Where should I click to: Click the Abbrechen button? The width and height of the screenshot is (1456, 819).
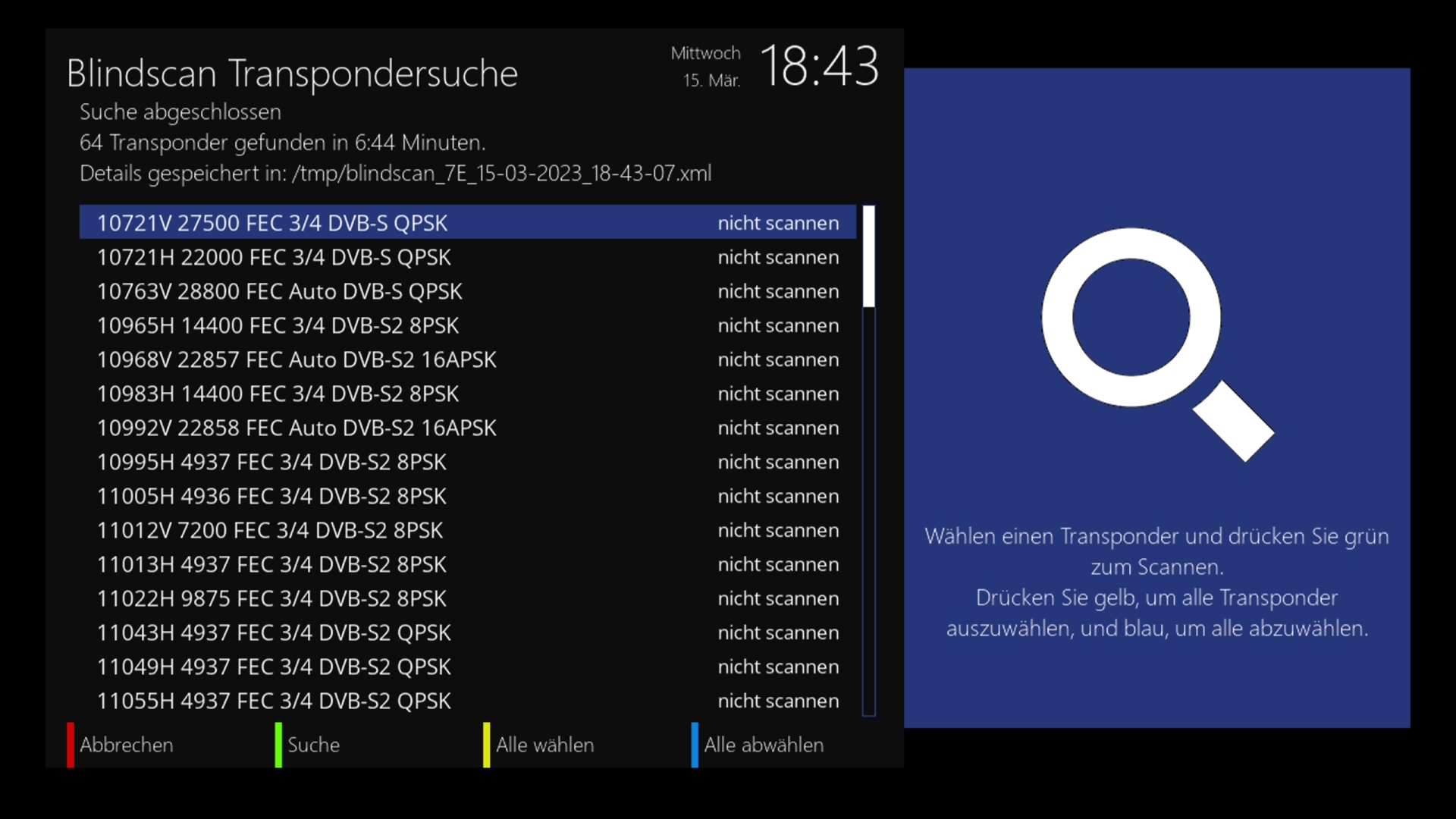pos(126,745)
